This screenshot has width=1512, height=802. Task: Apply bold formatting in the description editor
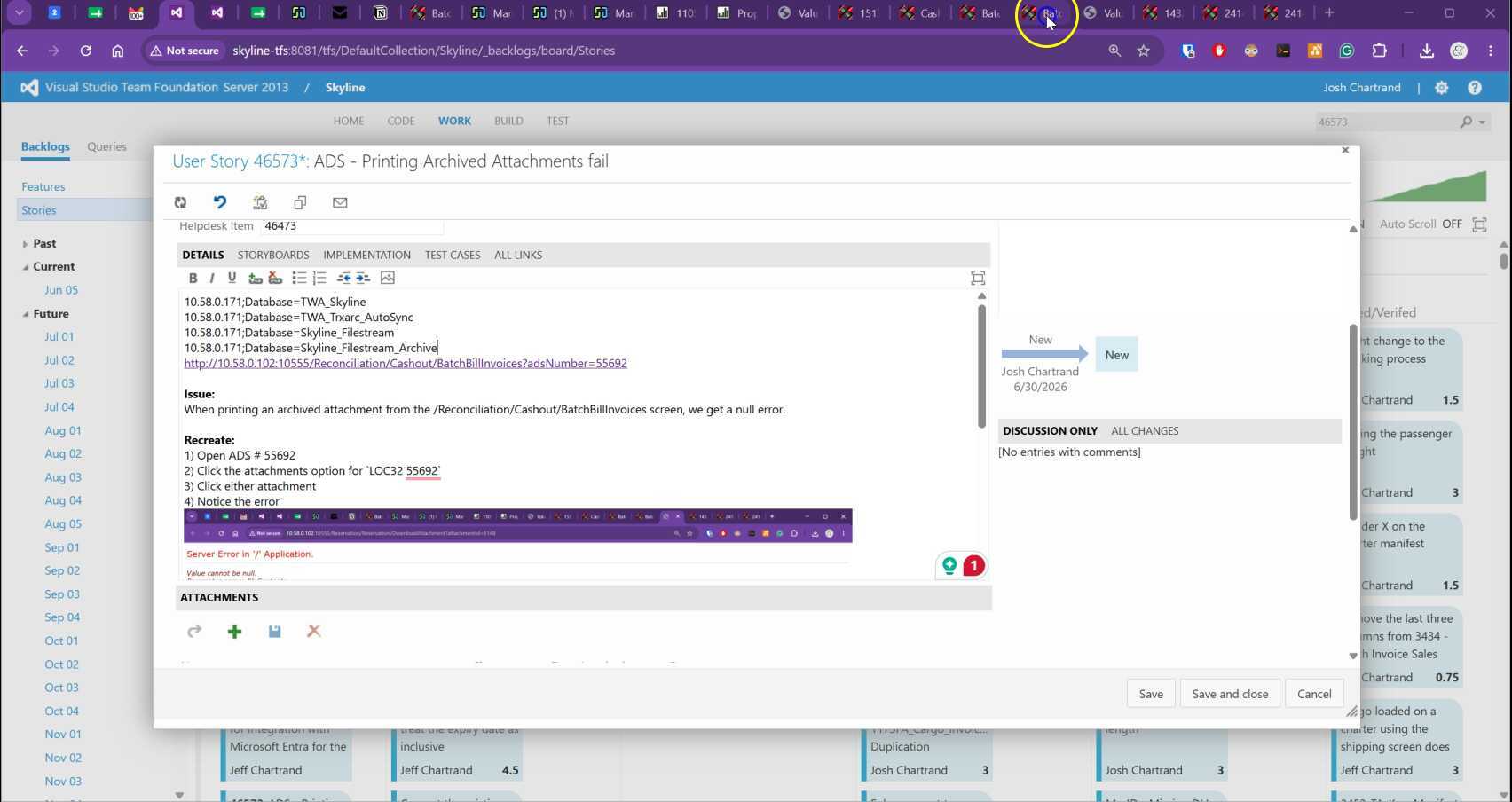(193, 278)
